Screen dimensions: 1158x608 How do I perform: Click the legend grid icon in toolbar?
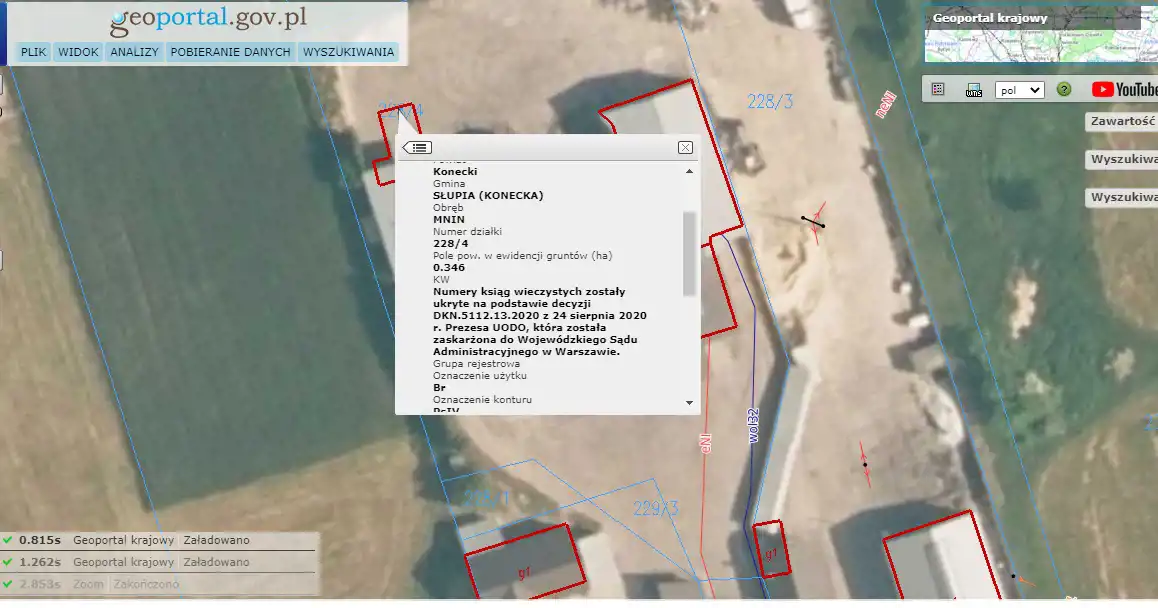pos(938,89)
